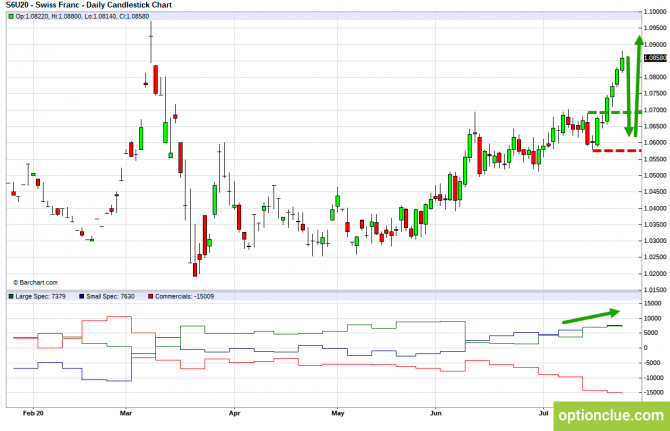Click the 1.05500 price axis label
The image size is (670, 431).
click(655, 159)
